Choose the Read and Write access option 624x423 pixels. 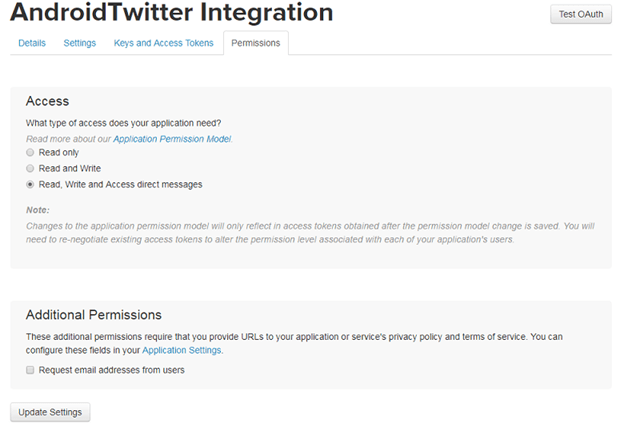point(30,169)
